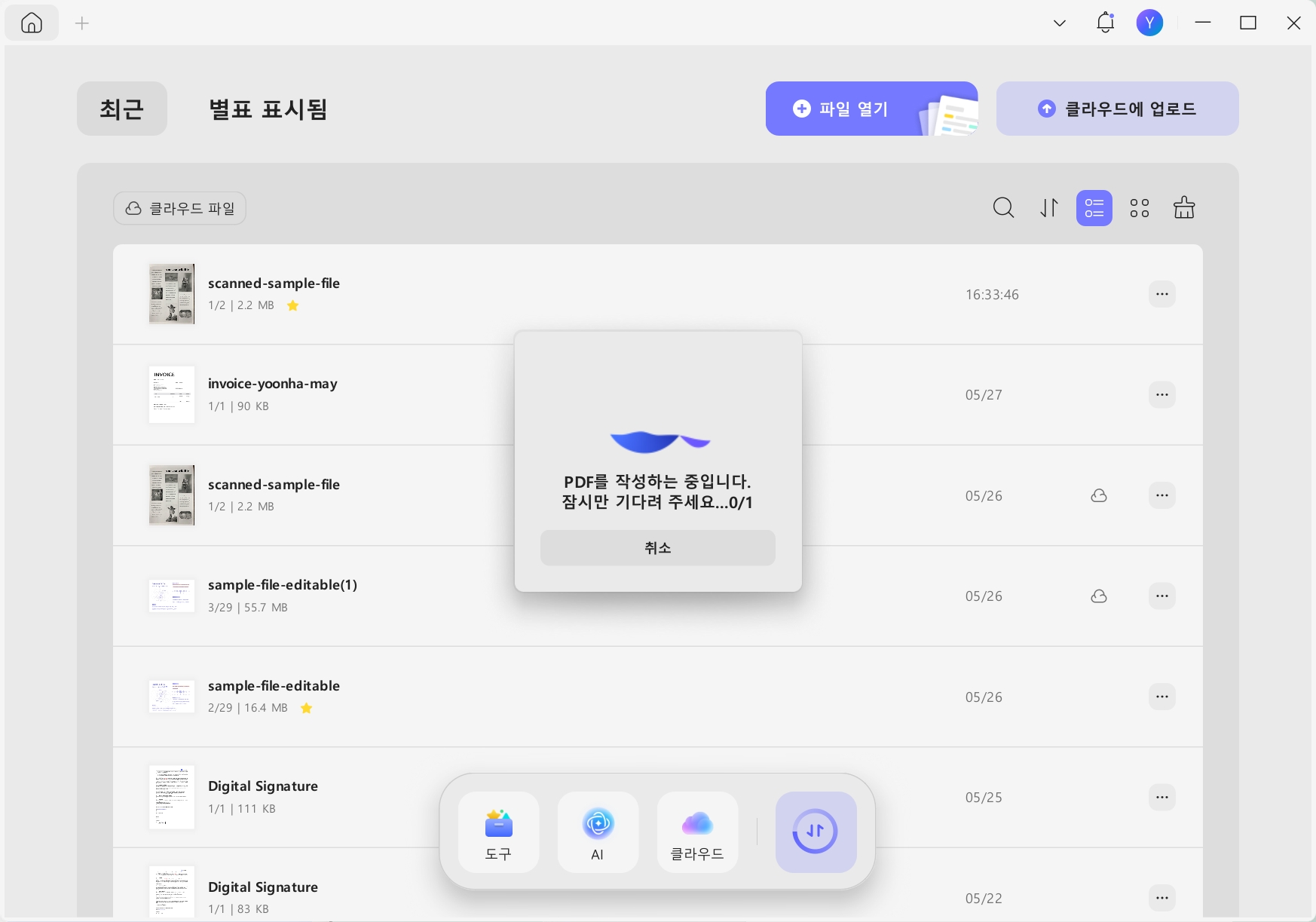Open more options for 05/22 Digital Signature

1162,898
